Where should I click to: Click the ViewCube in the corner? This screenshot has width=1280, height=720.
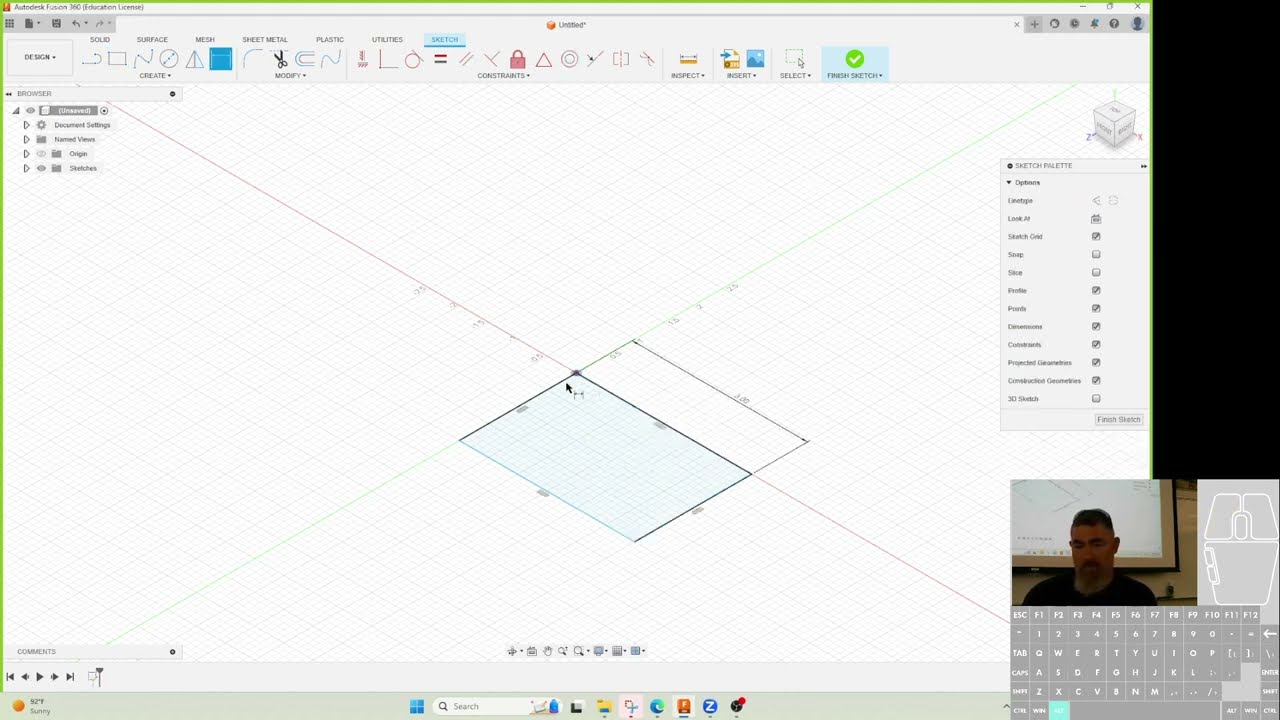click(1114, 125)
